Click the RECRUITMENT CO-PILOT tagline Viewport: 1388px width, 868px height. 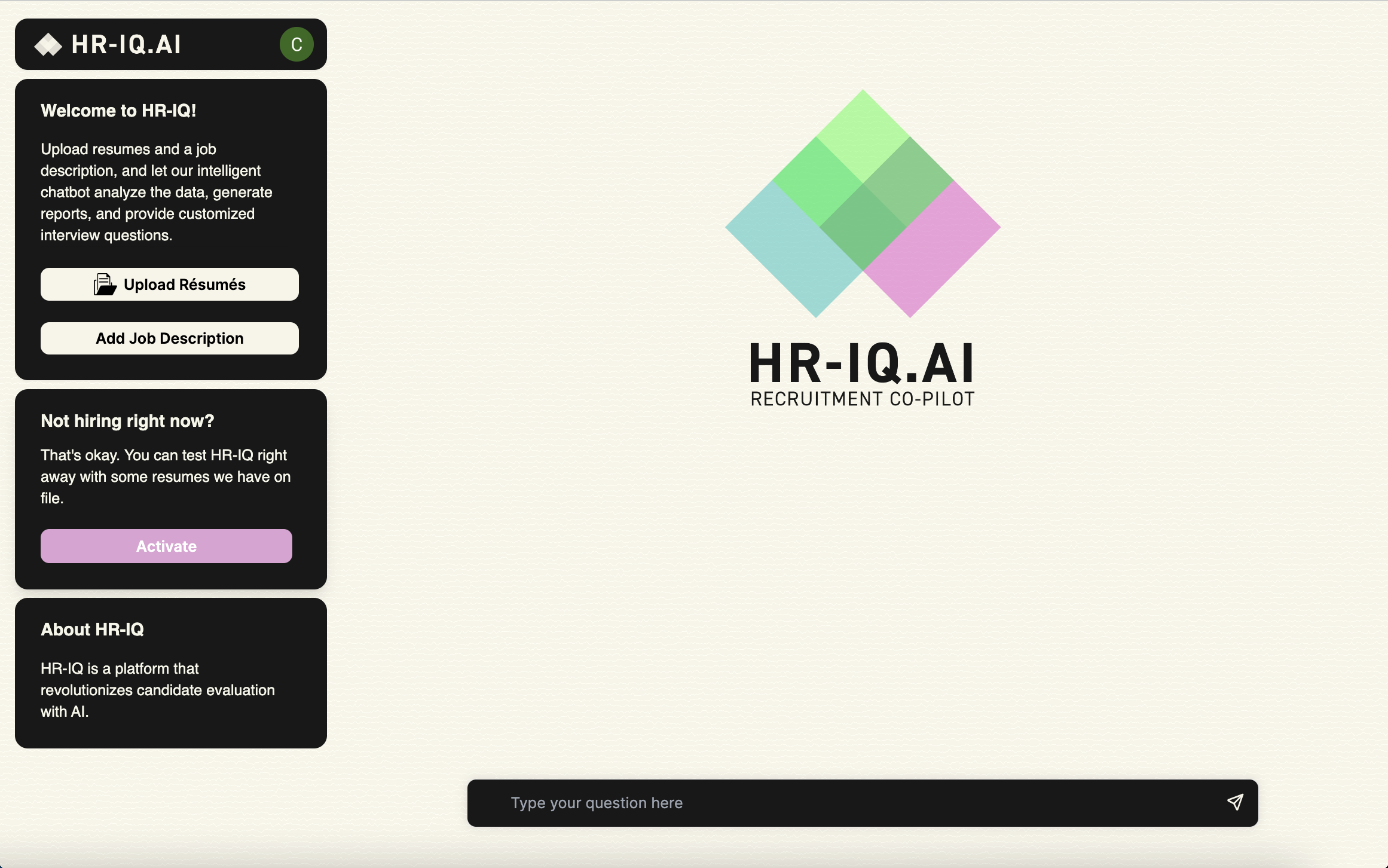[862, 399]
